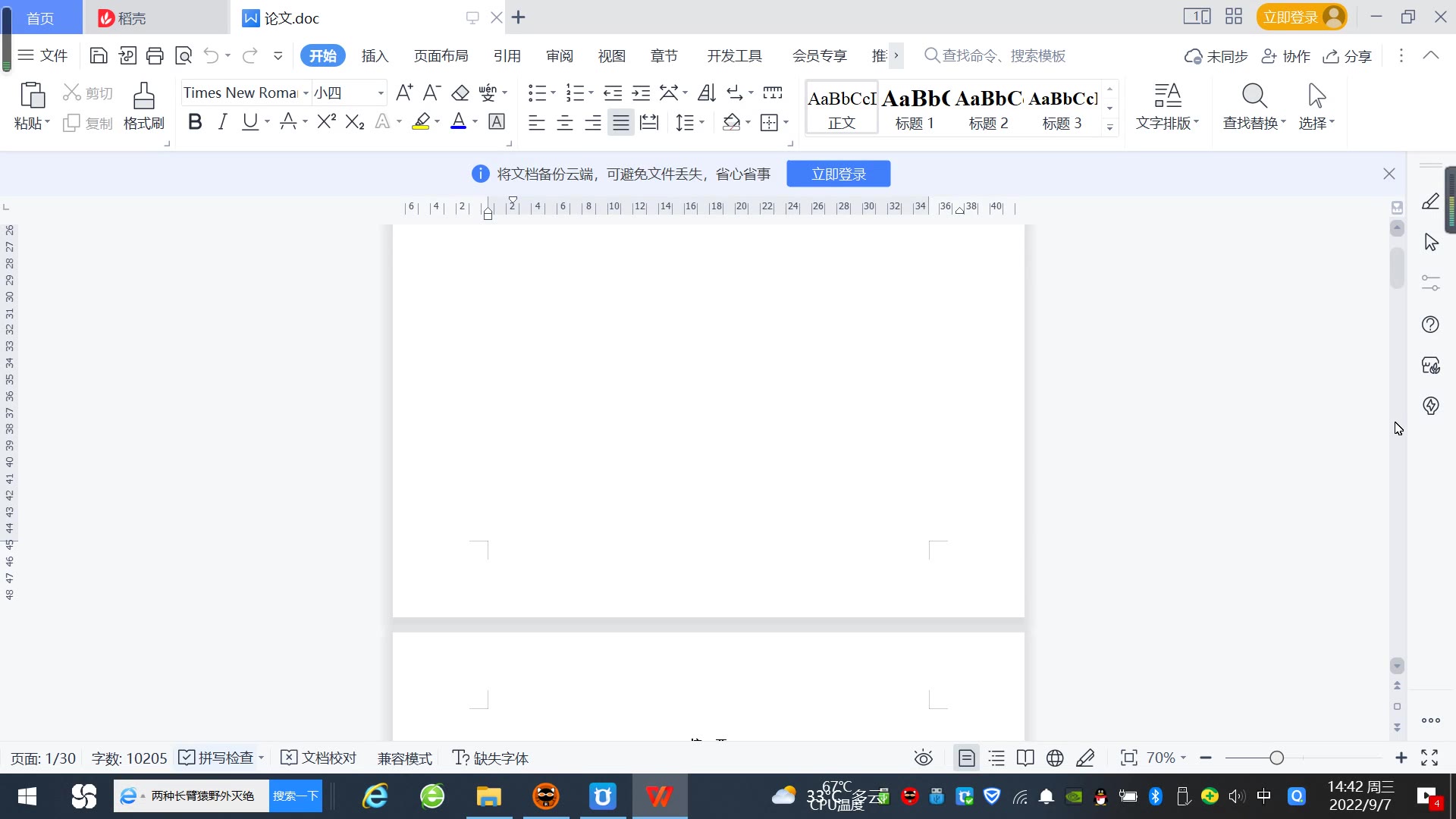Decrease font size with A- icon

point(431,93)
